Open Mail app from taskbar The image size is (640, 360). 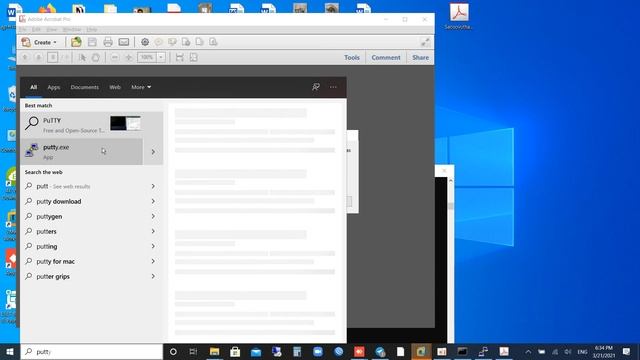(256, 351)
